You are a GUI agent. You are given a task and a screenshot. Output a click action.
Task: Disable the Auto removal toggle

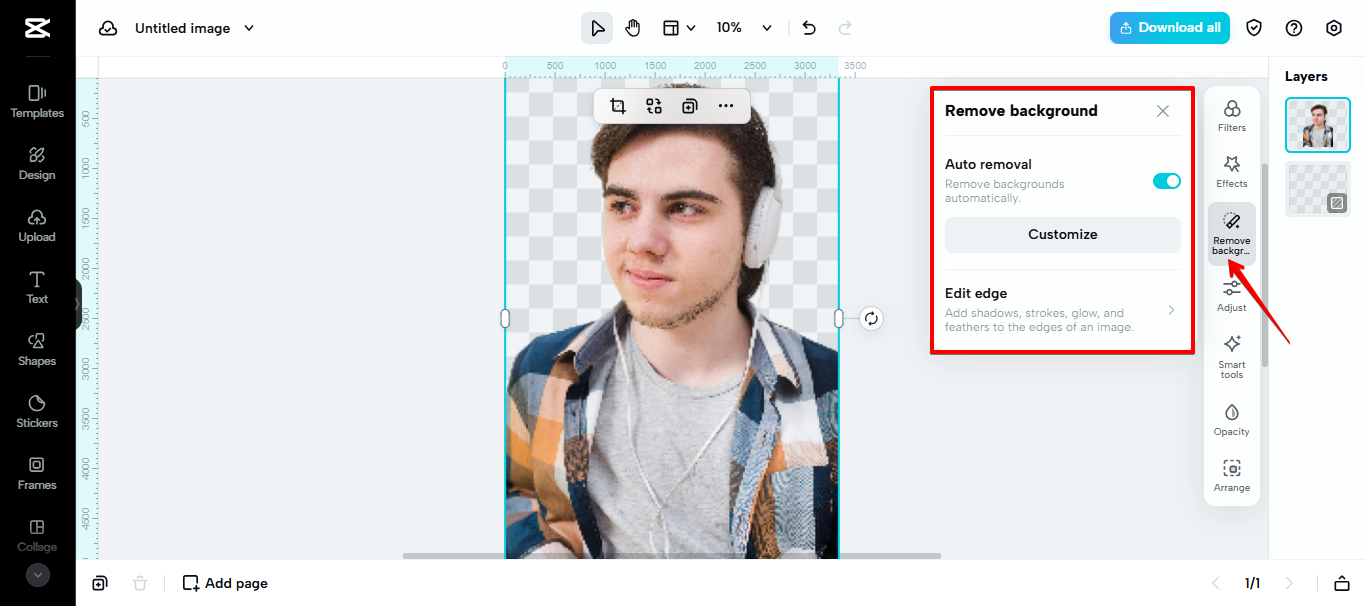[x=1166, y=181]
